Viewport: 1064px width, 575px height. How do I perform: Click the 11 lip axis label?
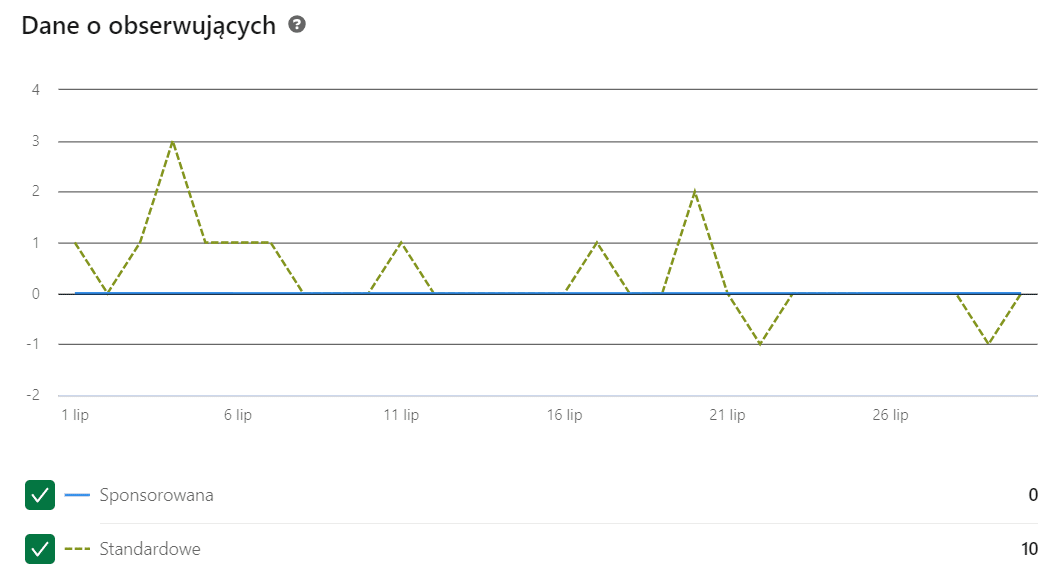coord(401,415)
